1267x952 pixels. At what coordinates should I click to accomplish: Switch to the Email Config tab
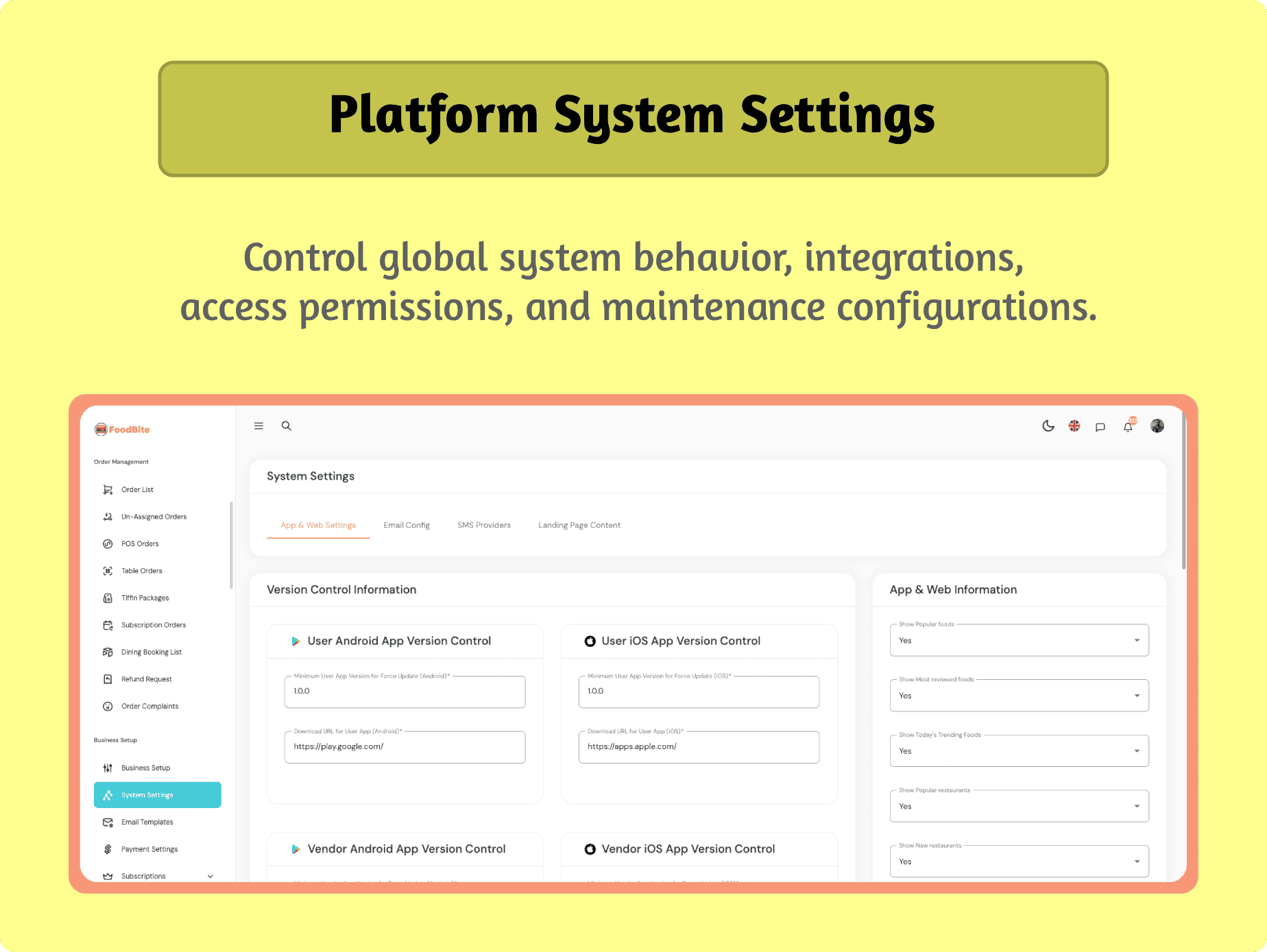coord(407,525)
